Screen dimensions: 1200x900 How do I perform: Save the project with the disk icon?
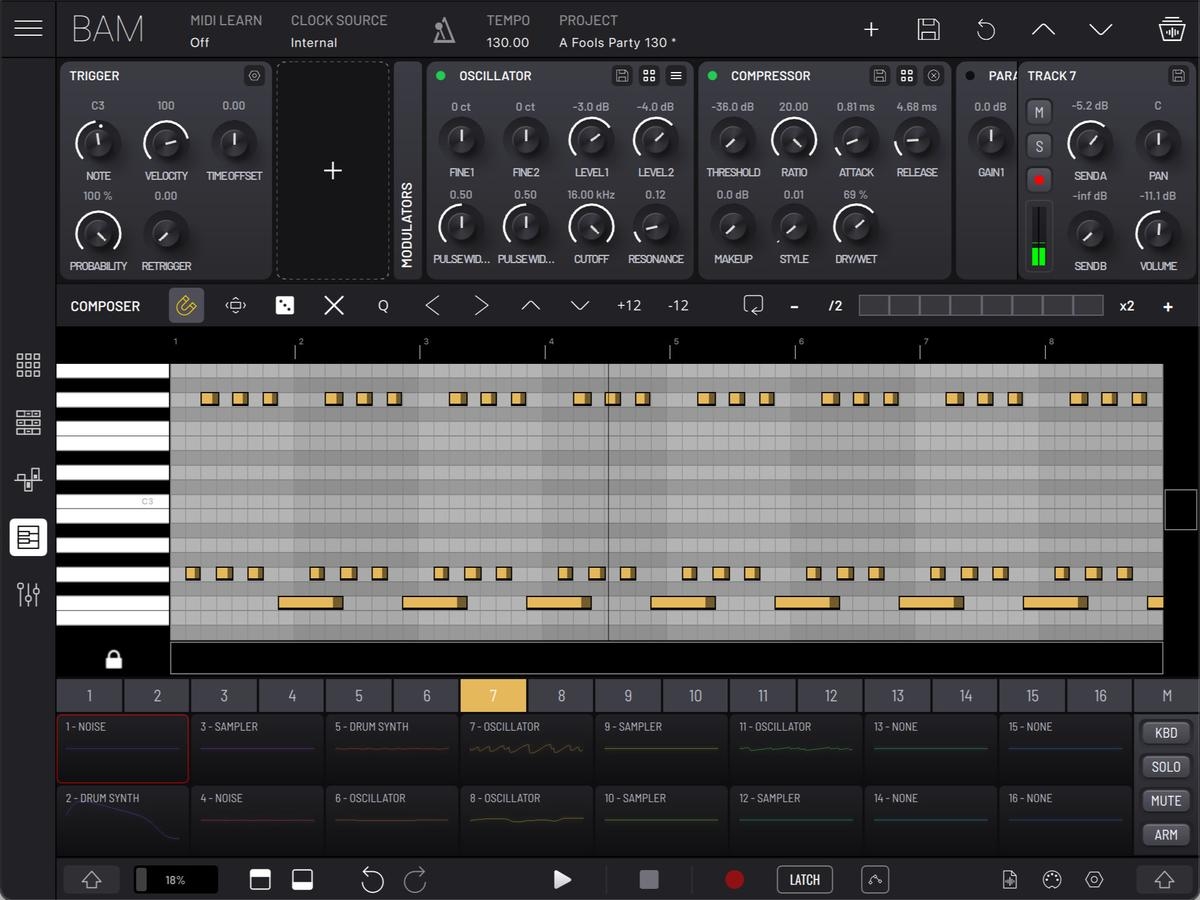coord(928,29)
